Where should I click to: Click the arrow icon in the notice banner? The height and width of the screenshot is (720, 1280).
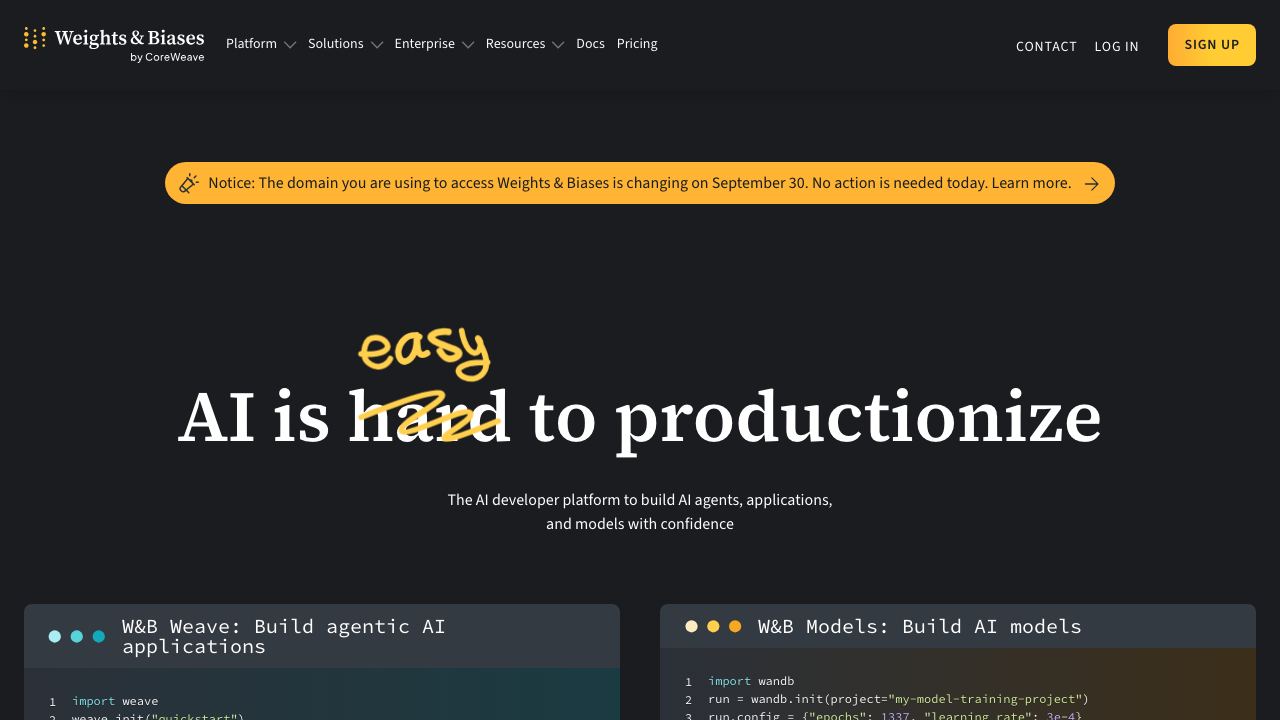click(x=1092, y=184)
